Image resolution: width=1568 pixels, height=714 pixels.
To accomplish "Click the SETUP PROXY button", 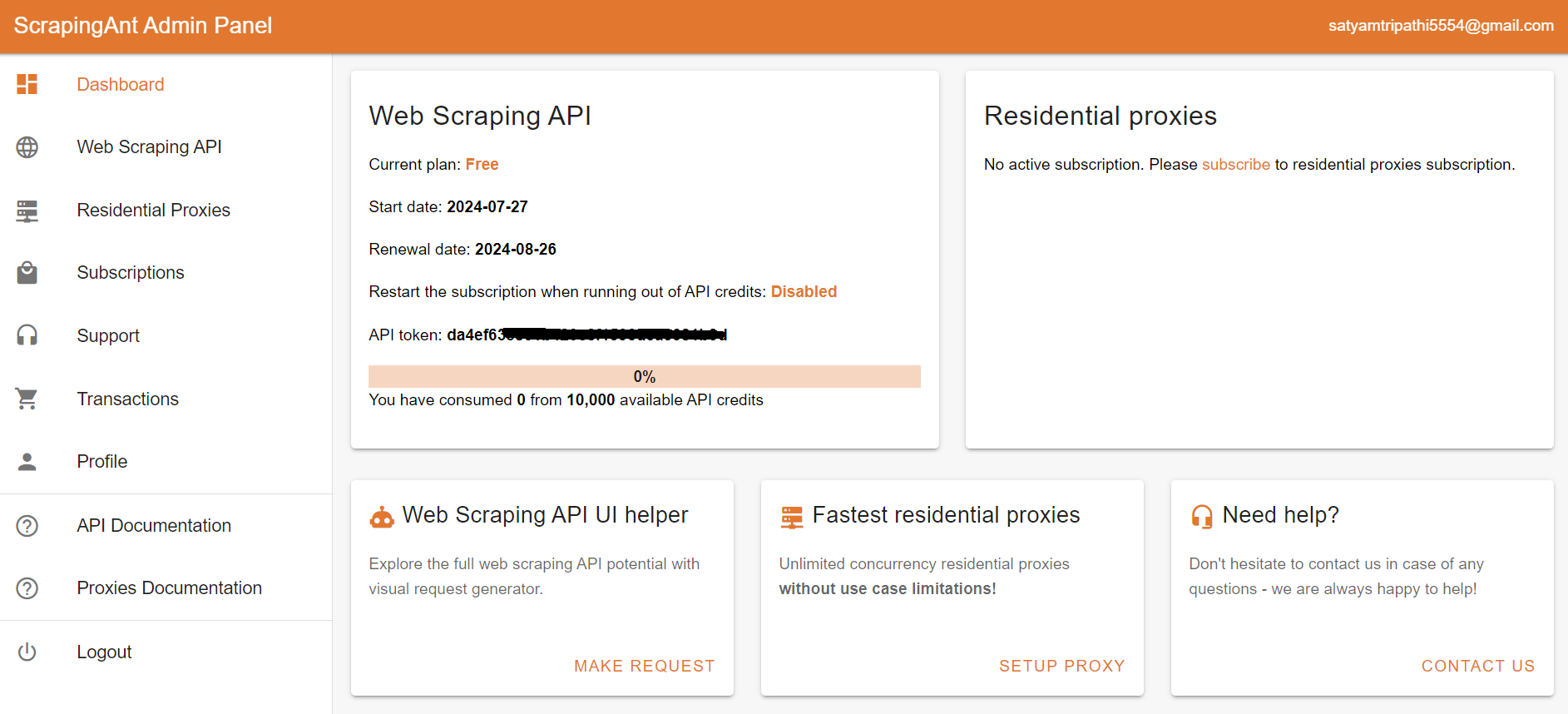I will tap(1061, 666).
